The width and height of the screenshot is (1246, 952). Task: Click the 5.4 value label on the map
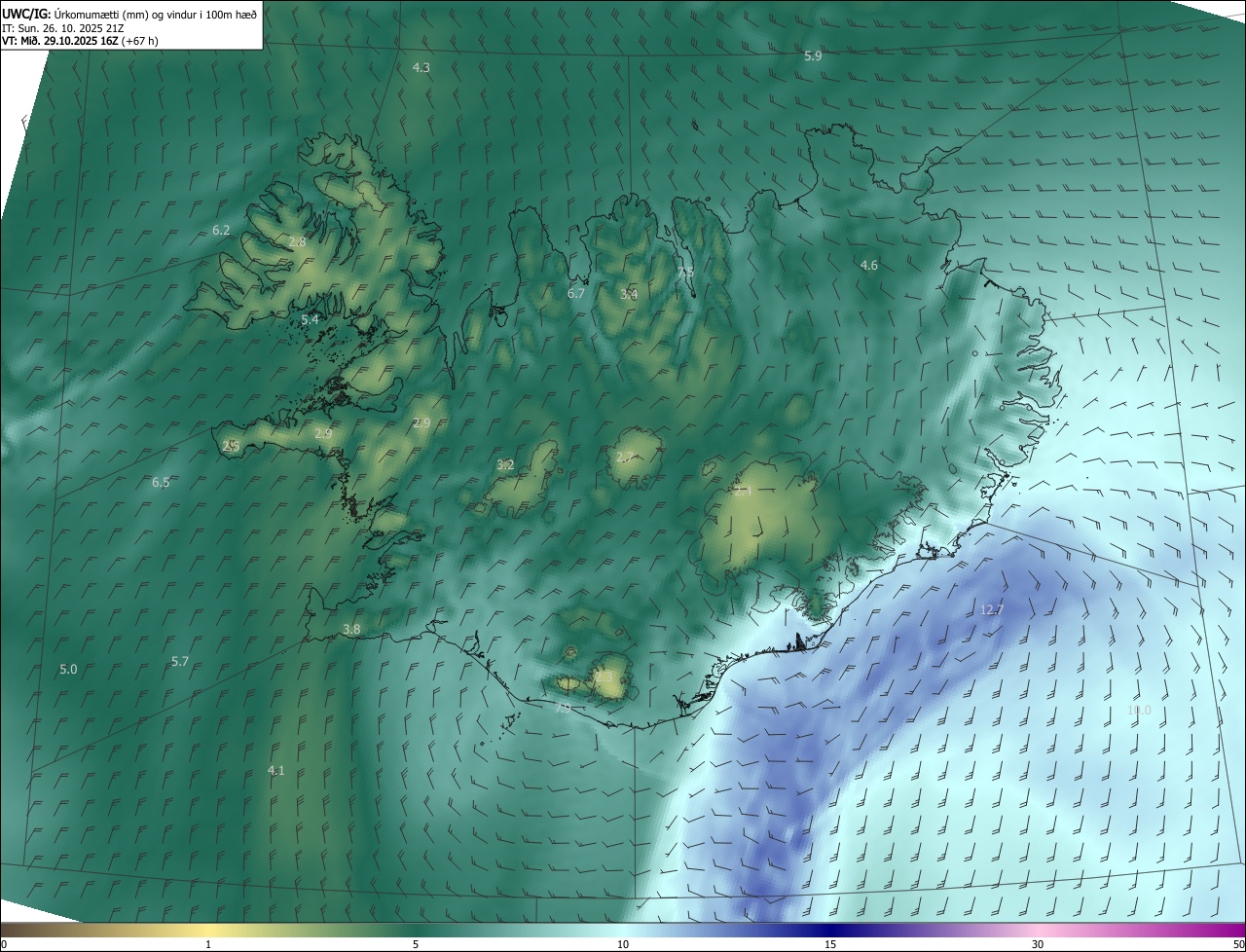pyautogui.click(x=310, y=319)
